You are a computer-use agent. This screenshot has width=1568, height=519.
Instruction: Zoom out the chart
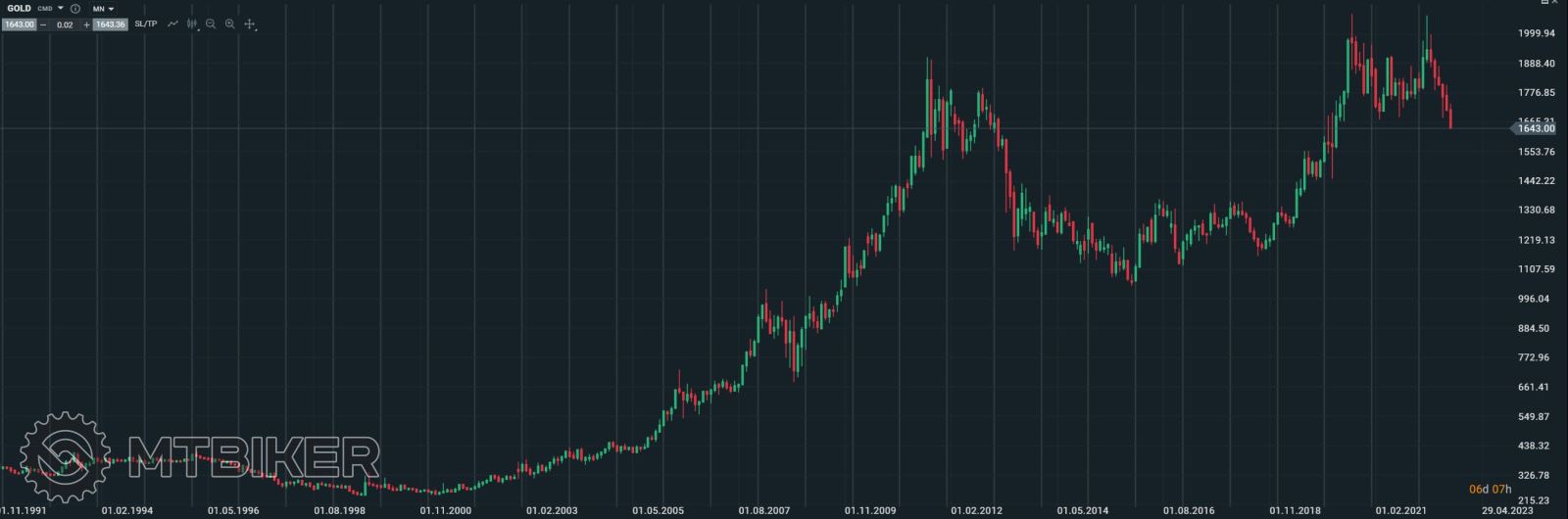pos(211,24)
